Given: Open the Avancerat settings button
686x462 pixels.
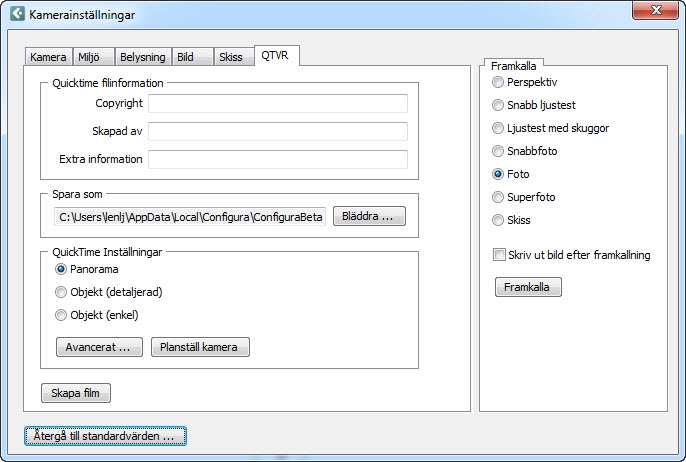Looking at the screenshot, I should (x=98, y=348).
